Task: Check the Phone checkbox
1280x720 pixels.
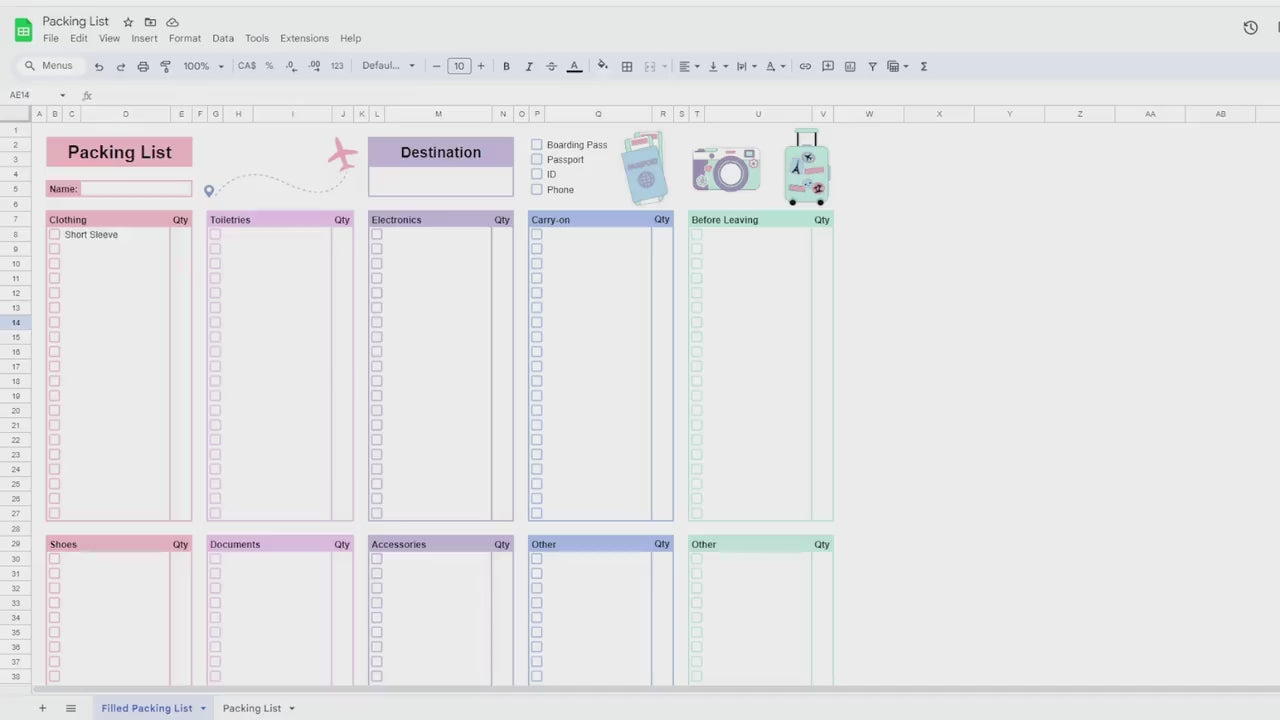Action: click(537, 189)
